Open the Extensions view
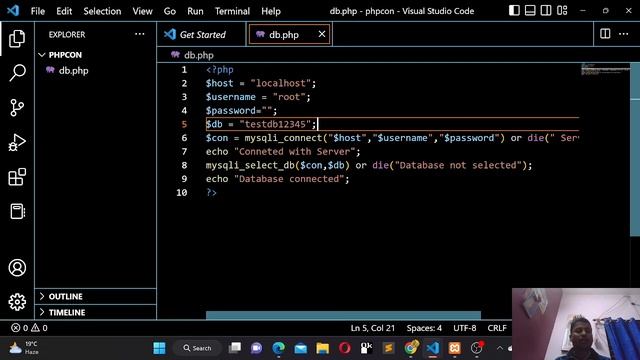The image size is (640, 360). (17, 177)
